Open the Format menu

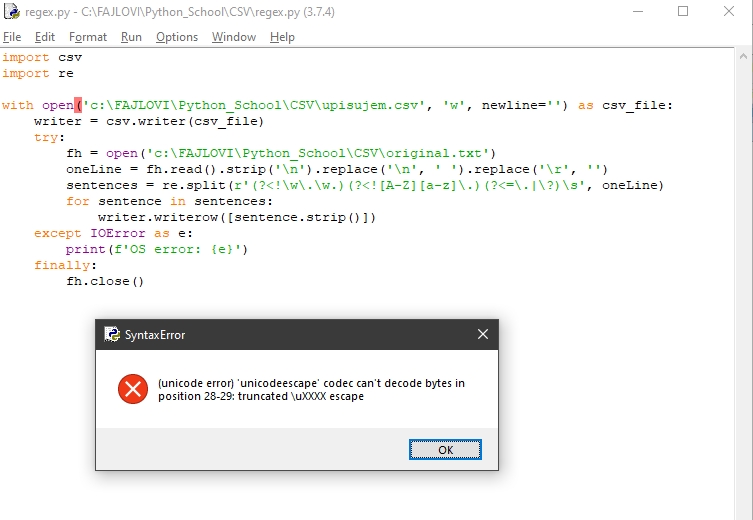(88, 37)
